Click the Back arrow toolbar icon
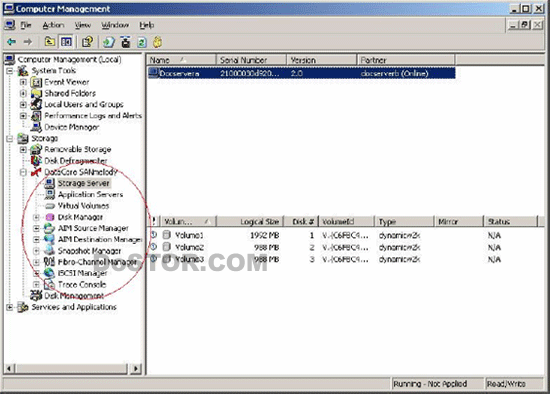The height and width of the screenshot is (394, 550). tap(11, 42)
